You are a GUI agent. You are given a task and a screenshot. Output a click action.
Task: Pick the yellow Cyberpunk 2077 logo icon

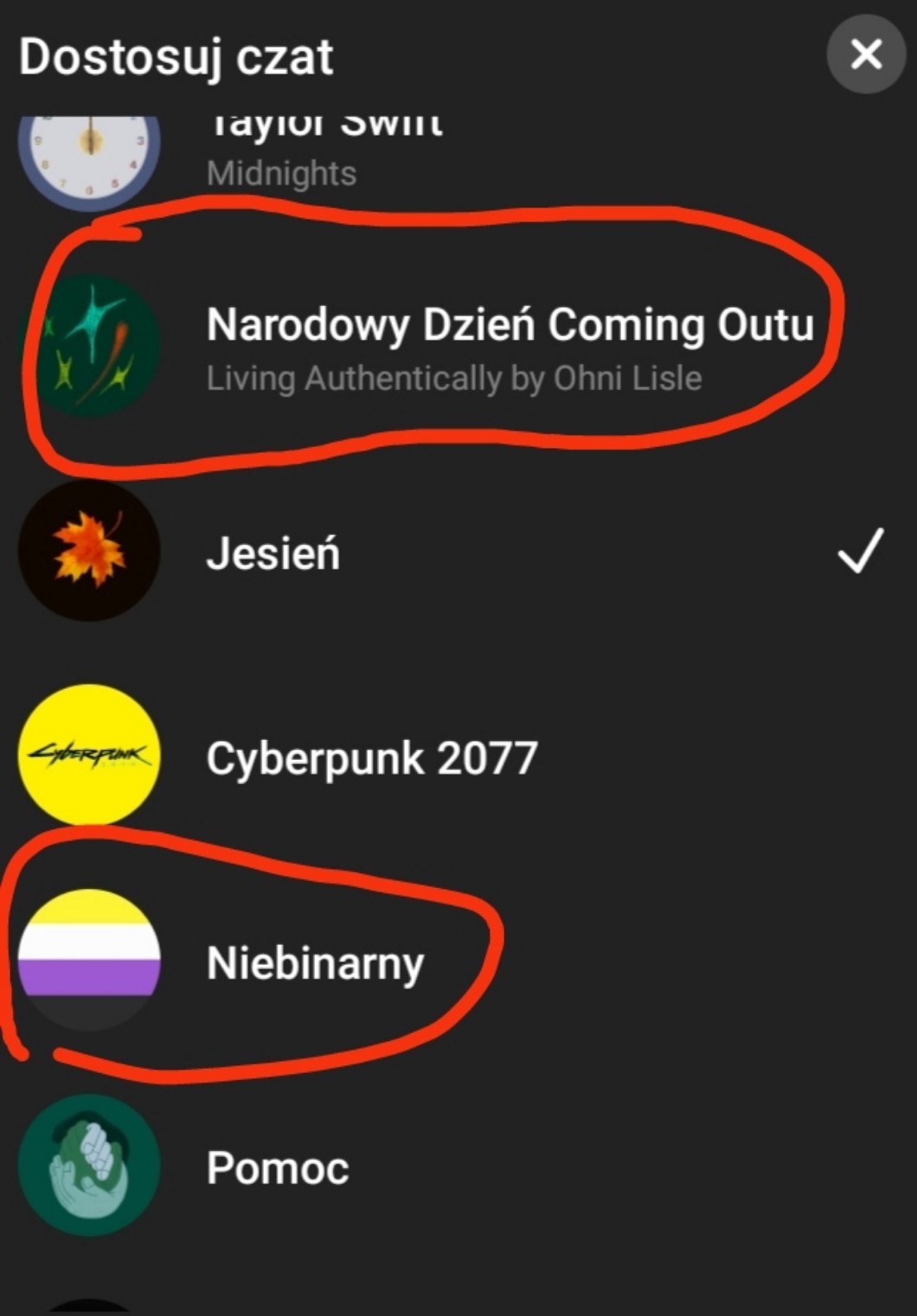tap(89, 755)
